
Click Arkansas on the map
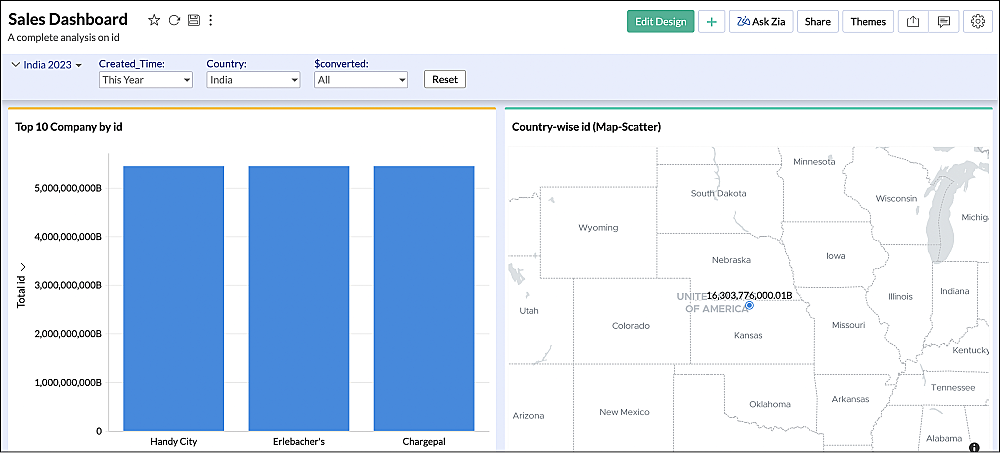[x=850, y=399]
